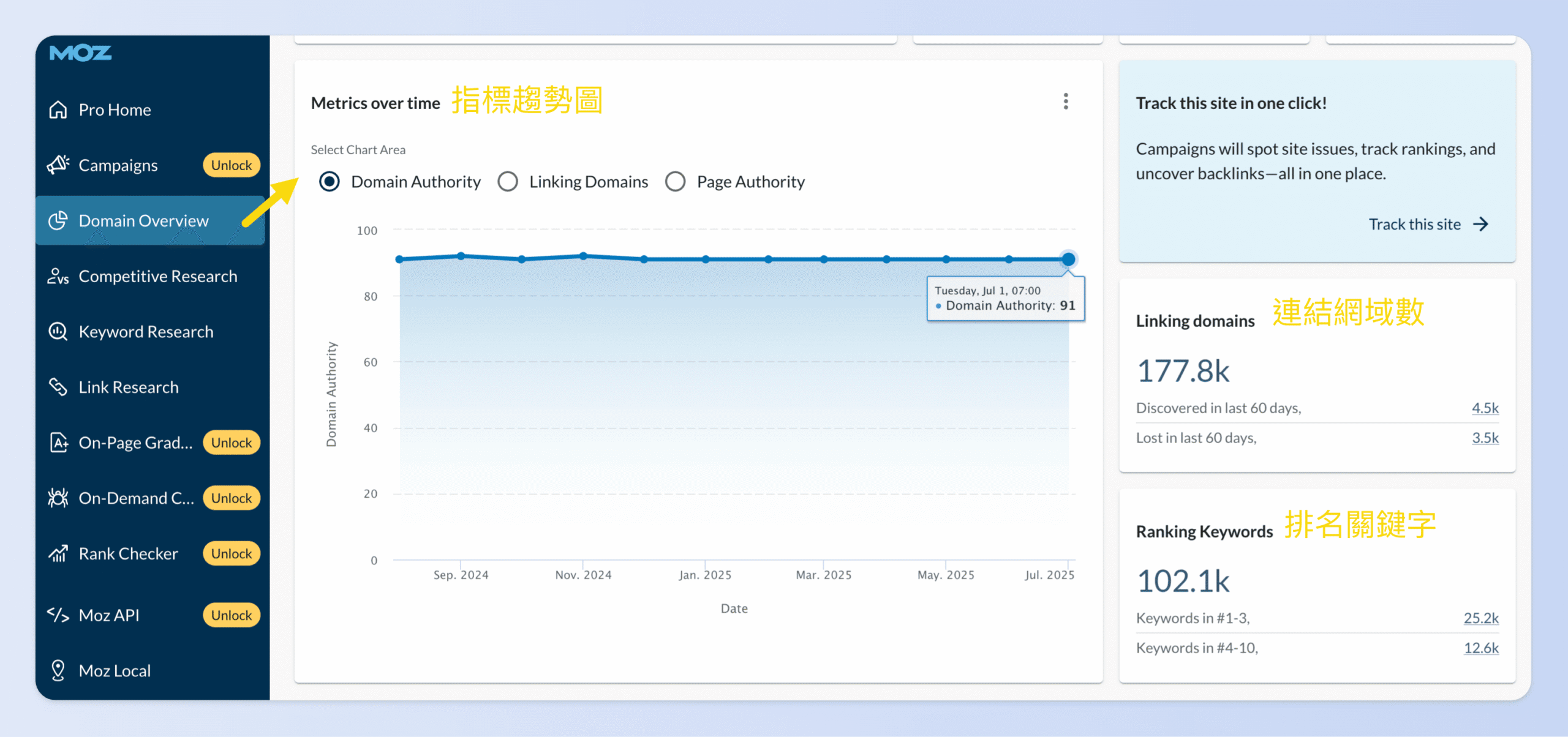The width and height of the screenshot is (1568, 737).
Task: Click the Moz Local location pin icon
Action: pyautogui.click(x=58, y=670)
